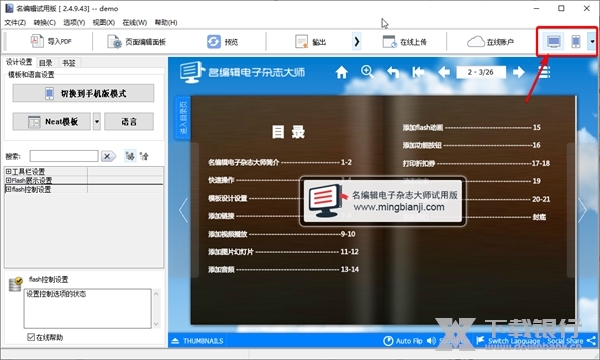Focus the 搜索 search input field
The height and width of the screenshot is (360, 600).
tap(64, 156)
